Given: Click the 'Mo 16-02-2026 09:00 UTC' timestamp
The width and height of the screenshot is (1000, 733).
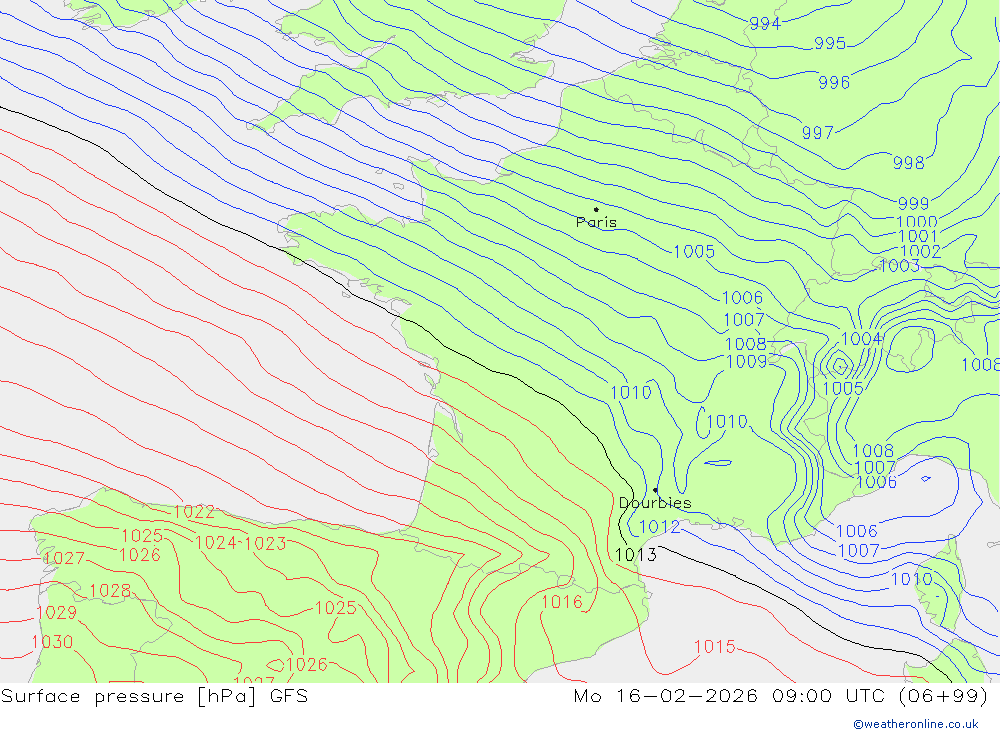Looking at the screenshot, I should tap(732, 696).
